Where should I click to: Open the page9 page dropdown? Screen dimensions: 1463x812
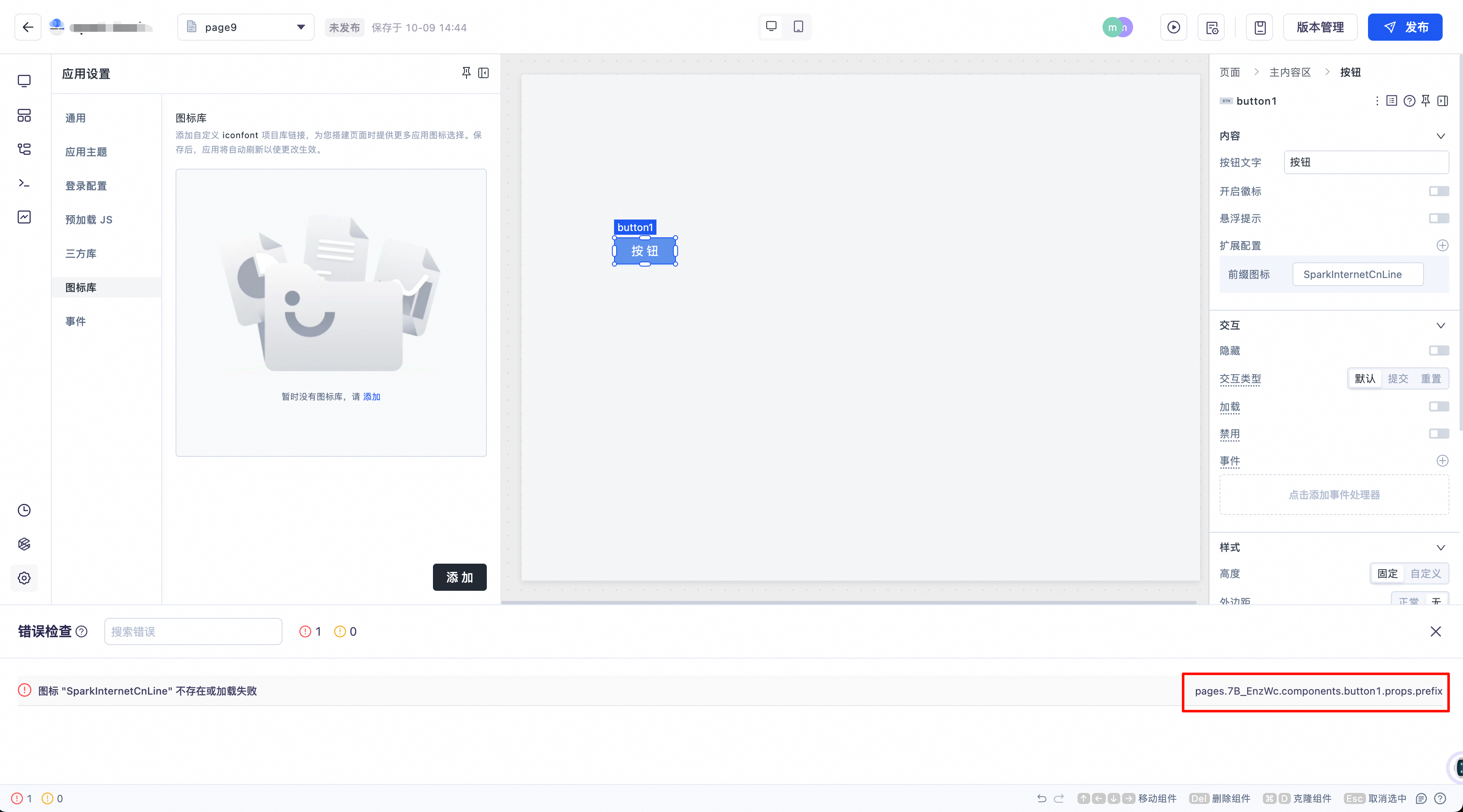(x=246, y=27)
